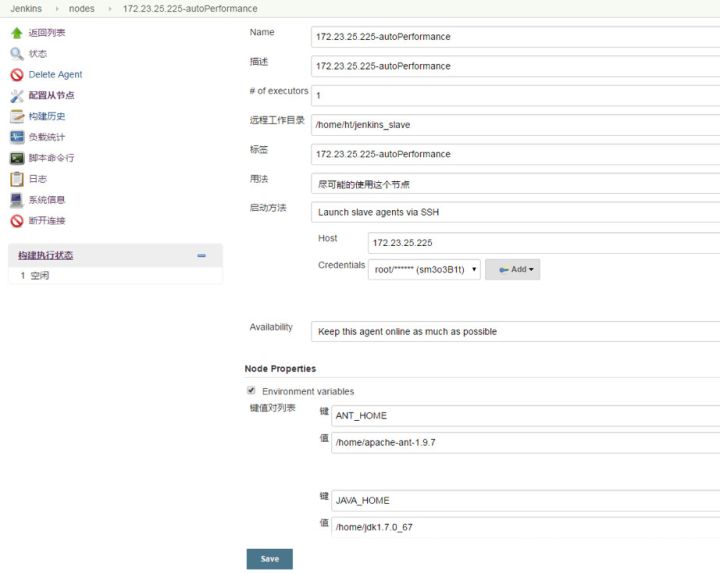Focus the /home/jdk1.7.0_67 value field
This screenshot has width=720, height=574.
[525, 527]
